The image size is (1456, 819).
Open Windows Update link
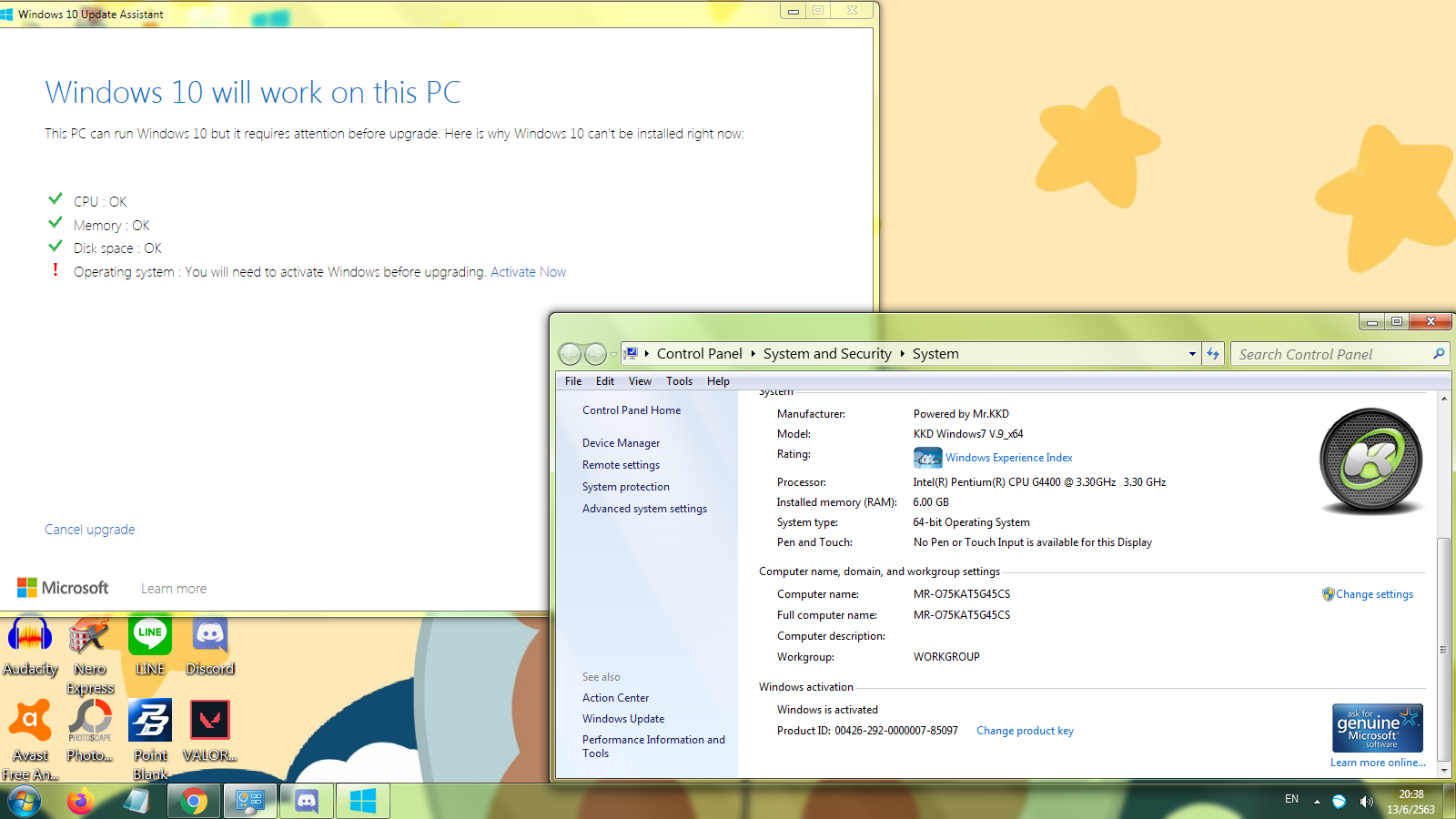coord(623,719)
